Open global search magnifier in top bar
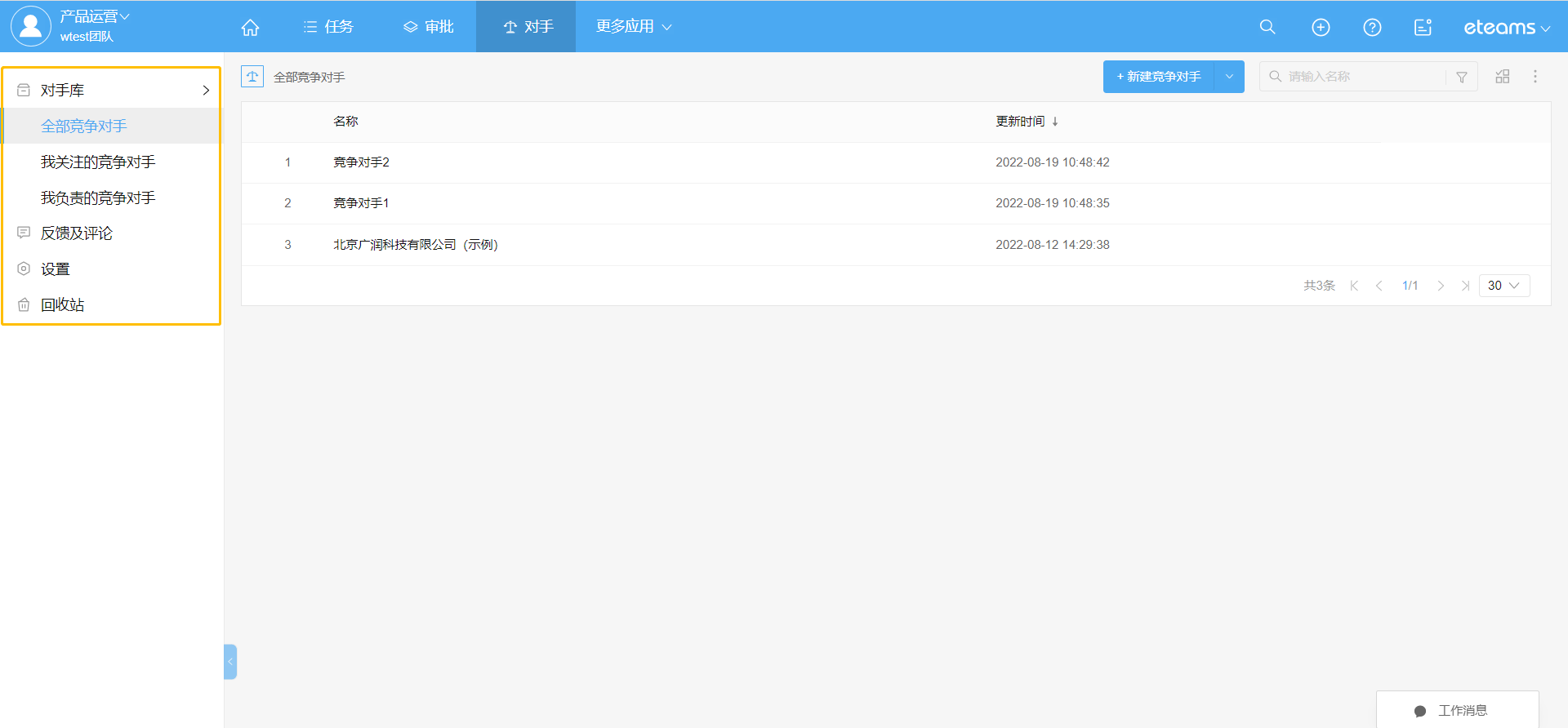This screenshot has height=728, width=1568. point(1267,27)
